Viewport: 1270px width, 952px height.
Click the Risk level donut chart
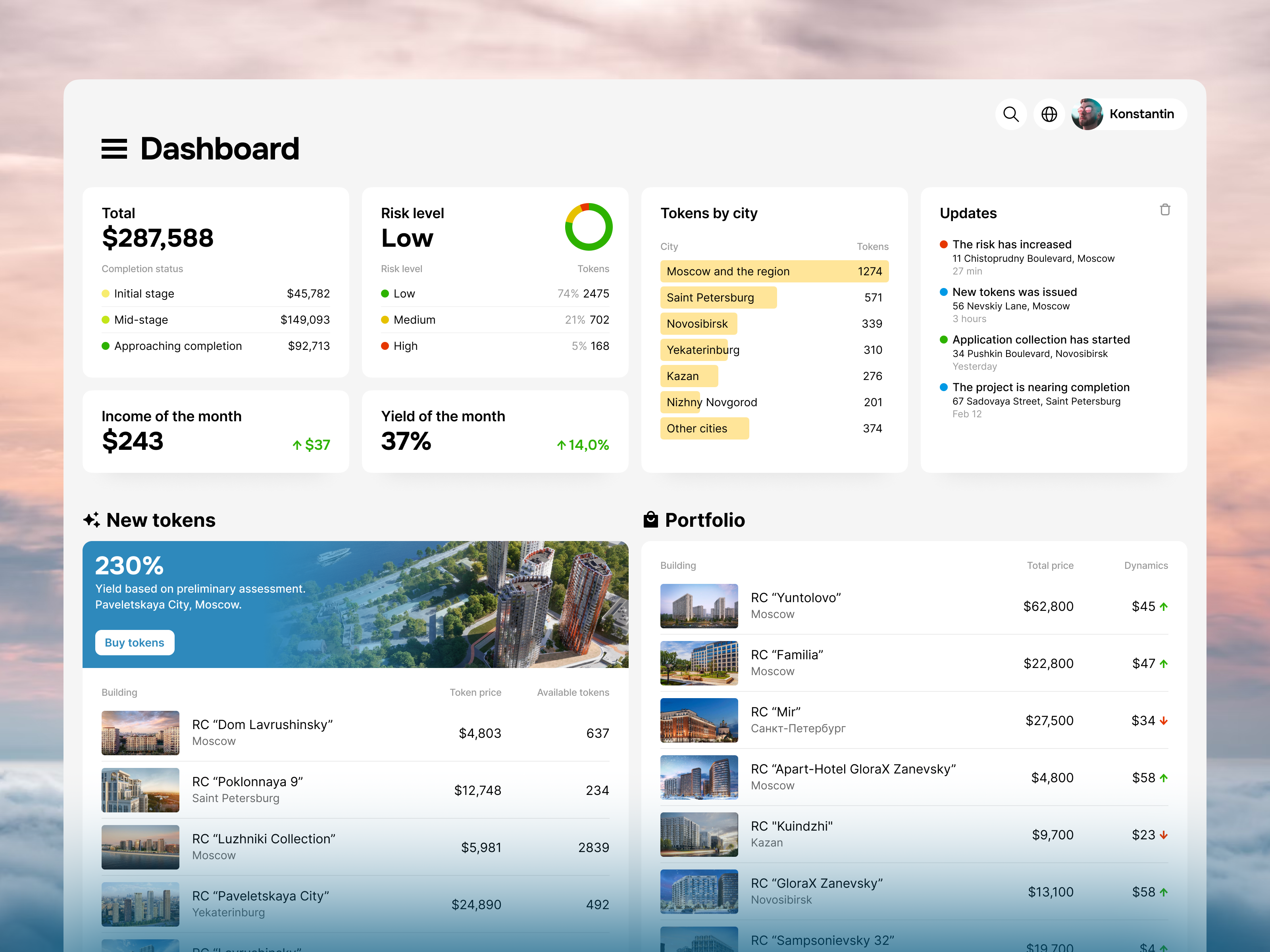click(589, 226)
